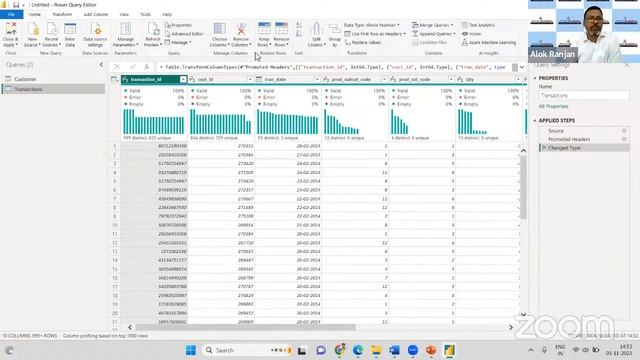Open Qty column filter dropdown
This screenshot has width=640, height=360.
(518, 79)
